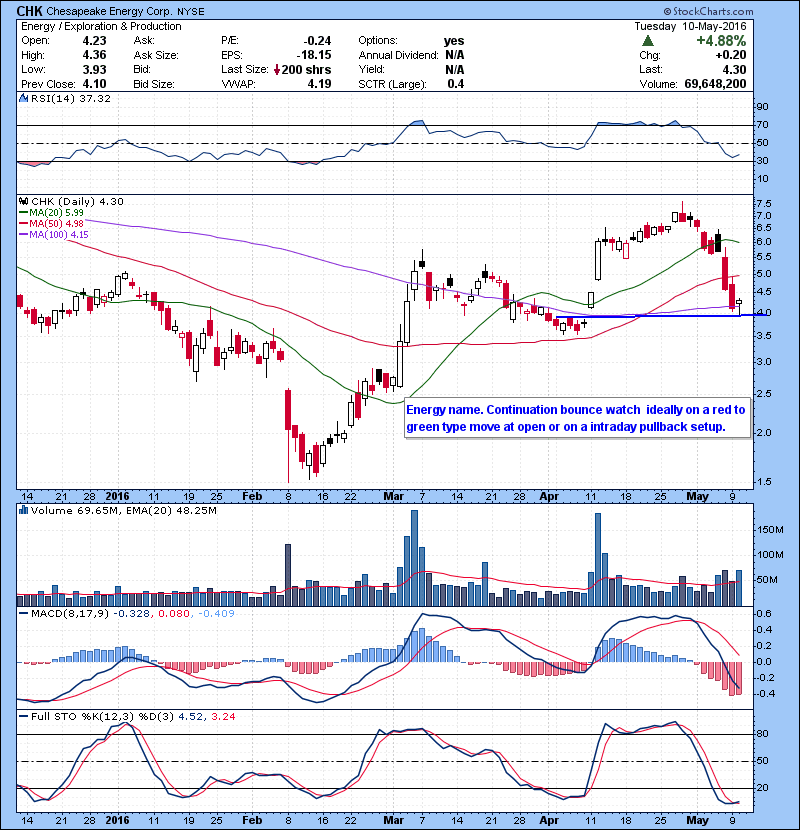800x830 pixels.
Task: Click the VWAP value 4.19
Action: coord(319,84)
